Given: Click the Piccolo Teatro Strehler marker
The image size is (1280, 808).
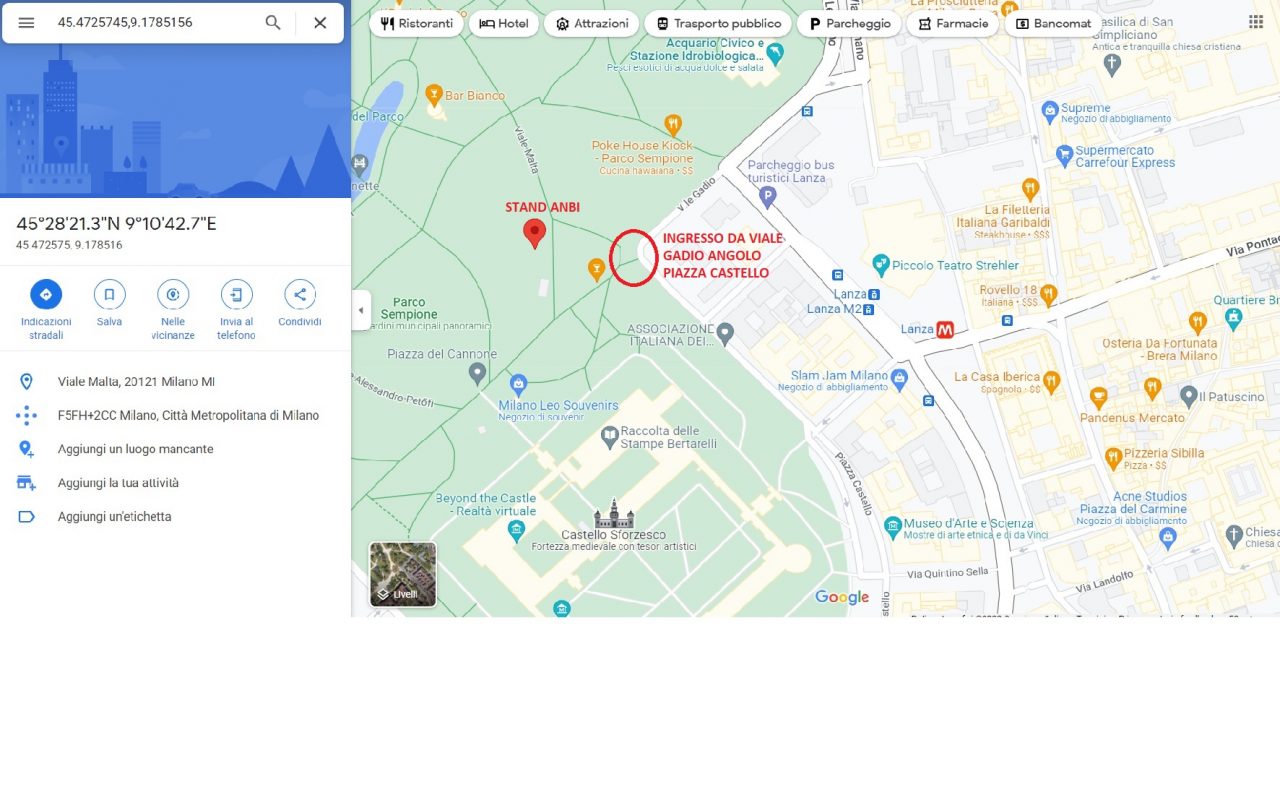Looking at the screenshot, I should [x=880, y=265].
